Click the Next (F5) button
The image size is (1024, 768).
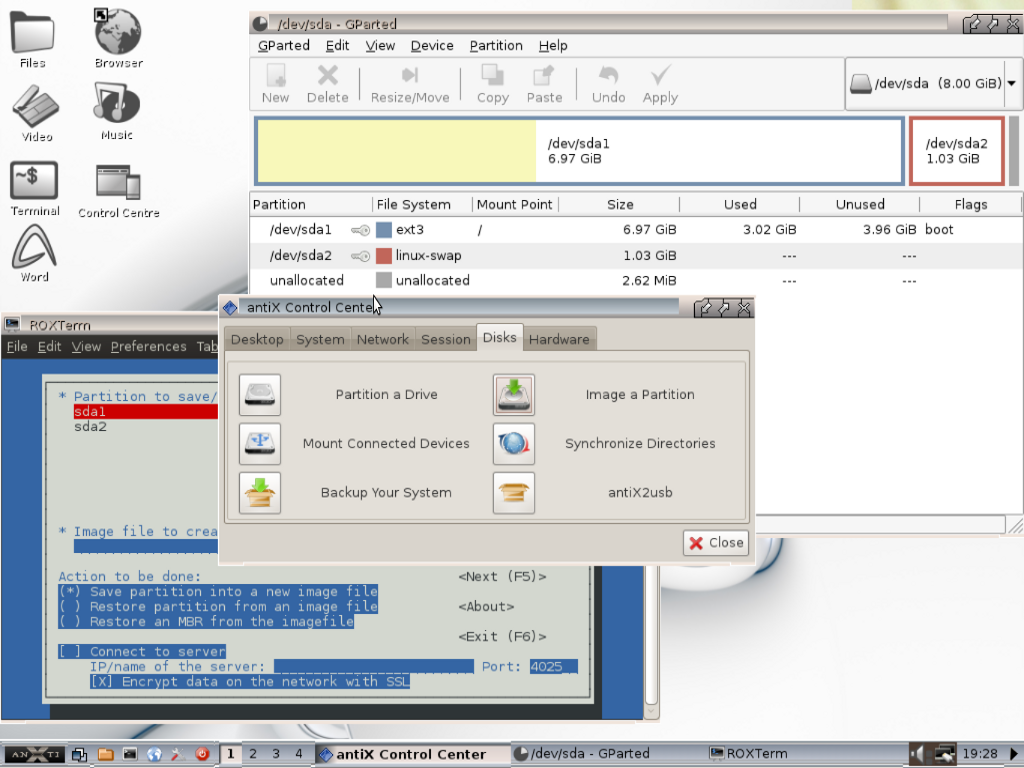coord(502,577)
